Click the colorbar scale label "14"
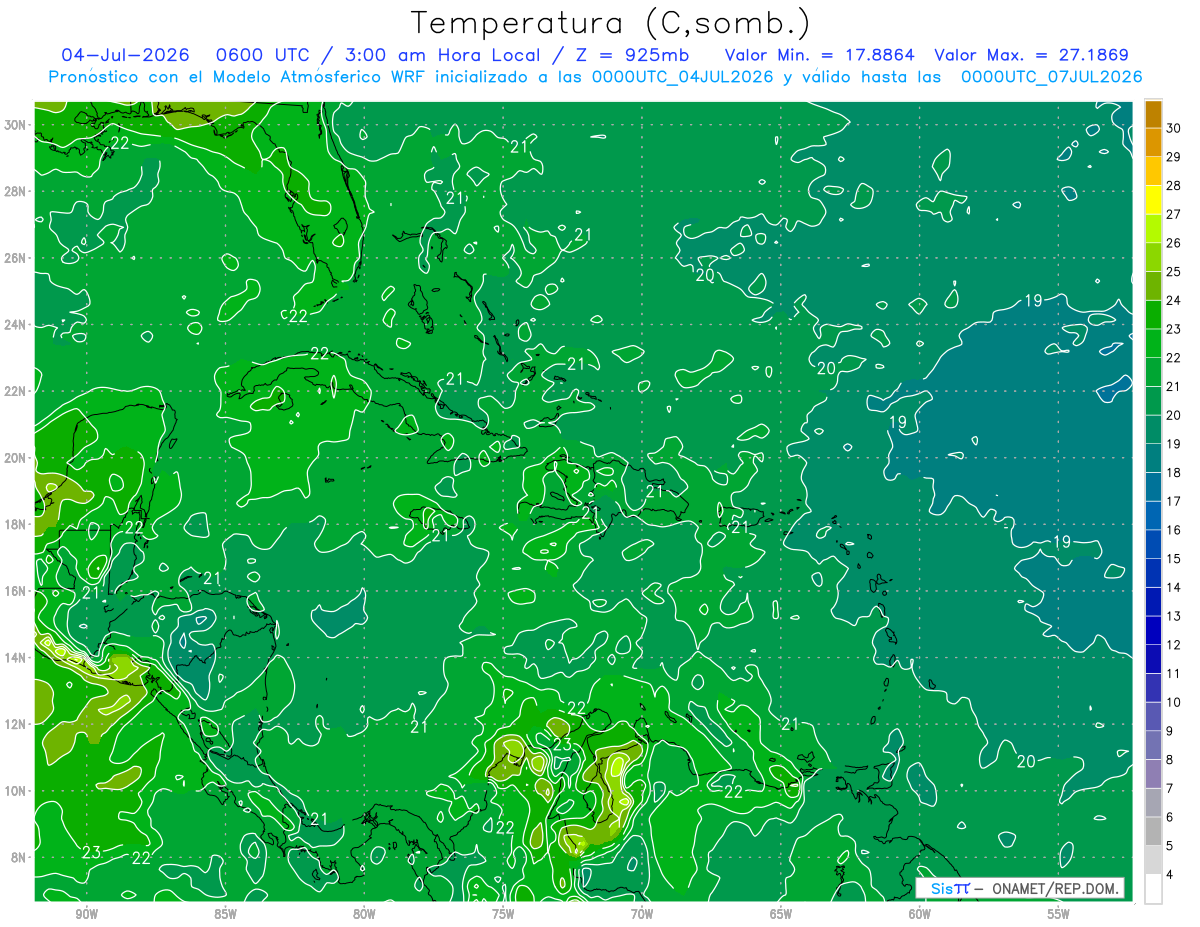 (x=1175, y=587)
